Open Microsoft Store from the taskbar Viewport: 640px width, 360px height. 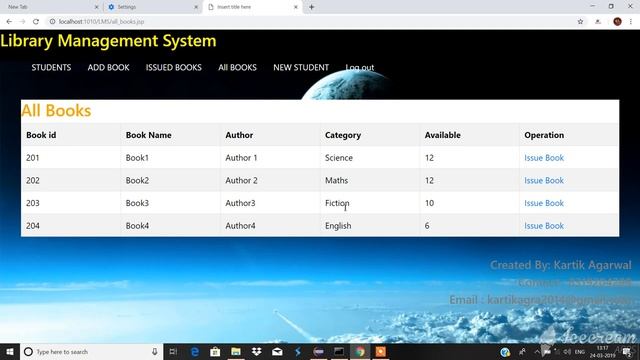(215, 352)
